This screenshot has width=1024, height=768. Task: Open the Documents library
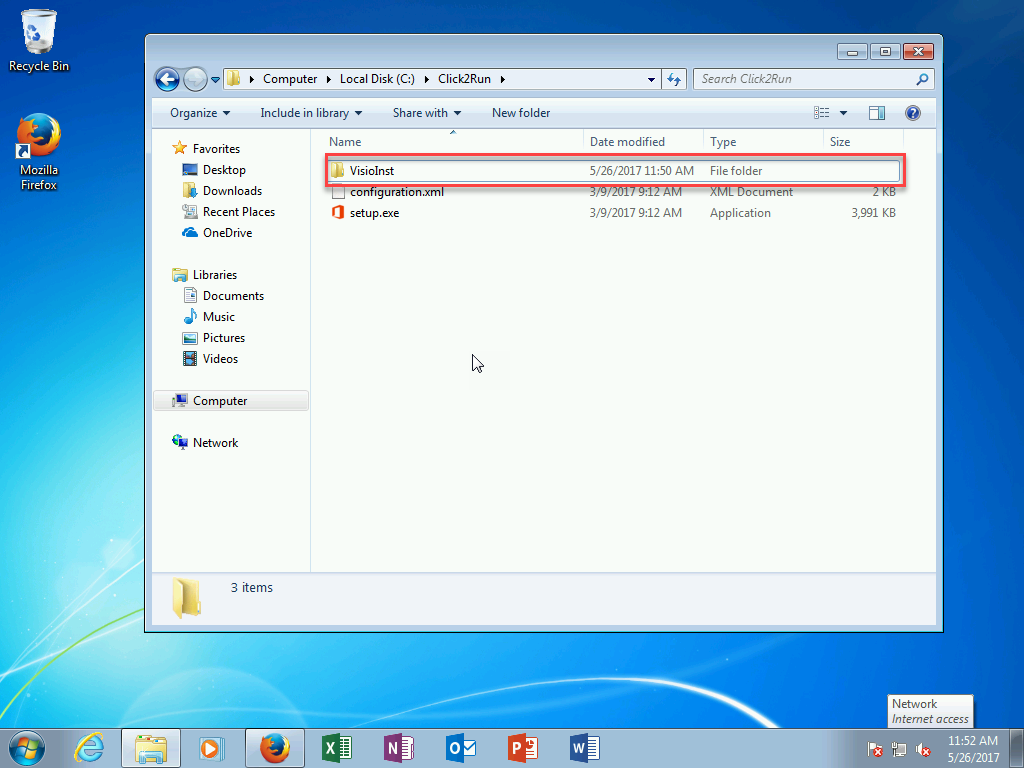[233, 296]
